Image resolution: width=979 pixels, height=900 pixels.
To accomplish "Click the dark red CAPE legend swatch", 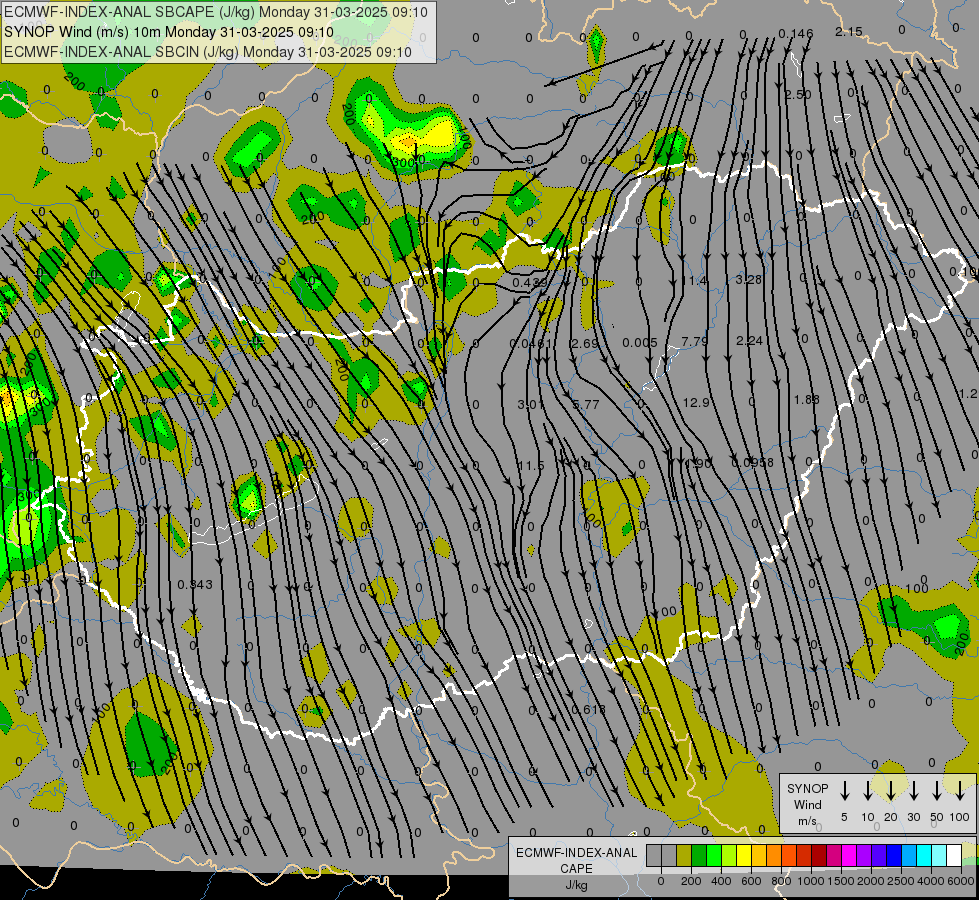I will click(x=819, y=855).
